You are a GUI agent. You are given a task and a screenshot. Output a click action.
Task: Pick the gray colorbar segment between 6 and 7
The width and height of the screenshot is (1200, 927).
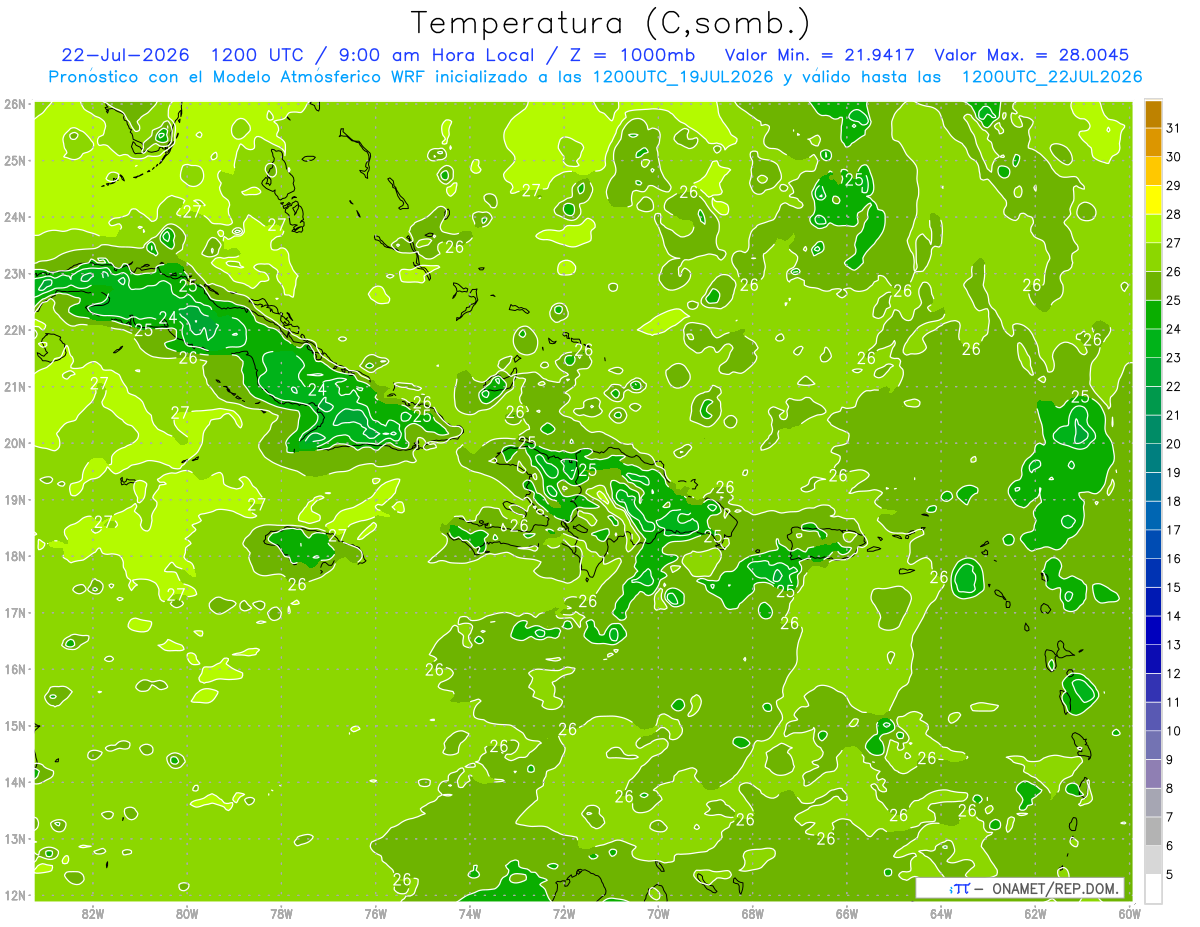tap(1153, 831)
